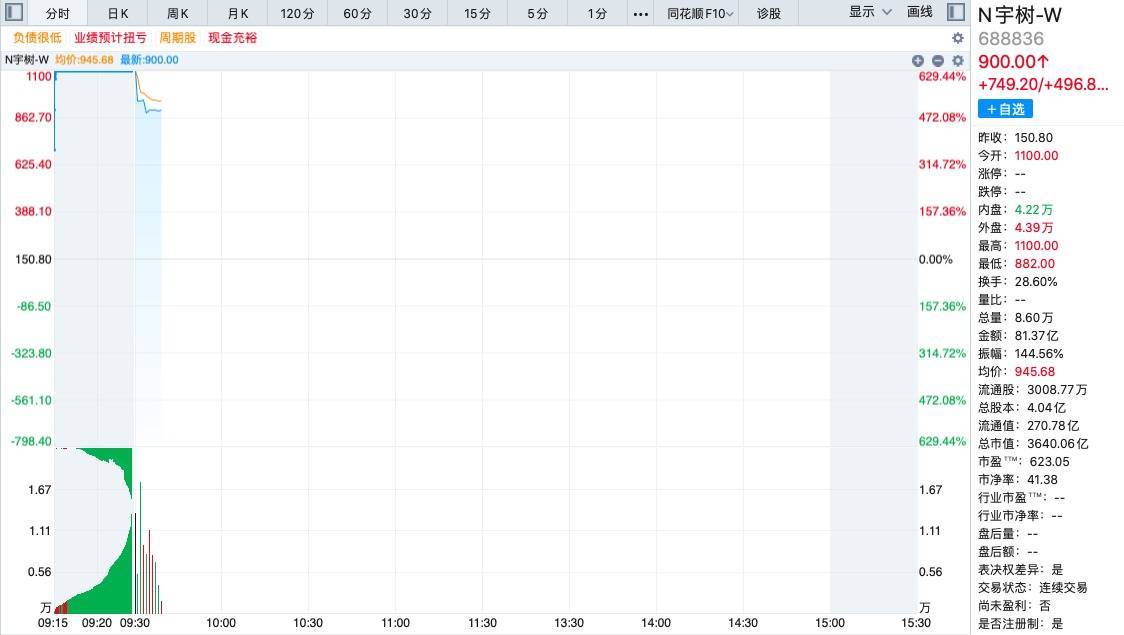This screenshot has height=635, width=1124.
Task: Open more time periods ellipsis
Action: coord(641,14)
